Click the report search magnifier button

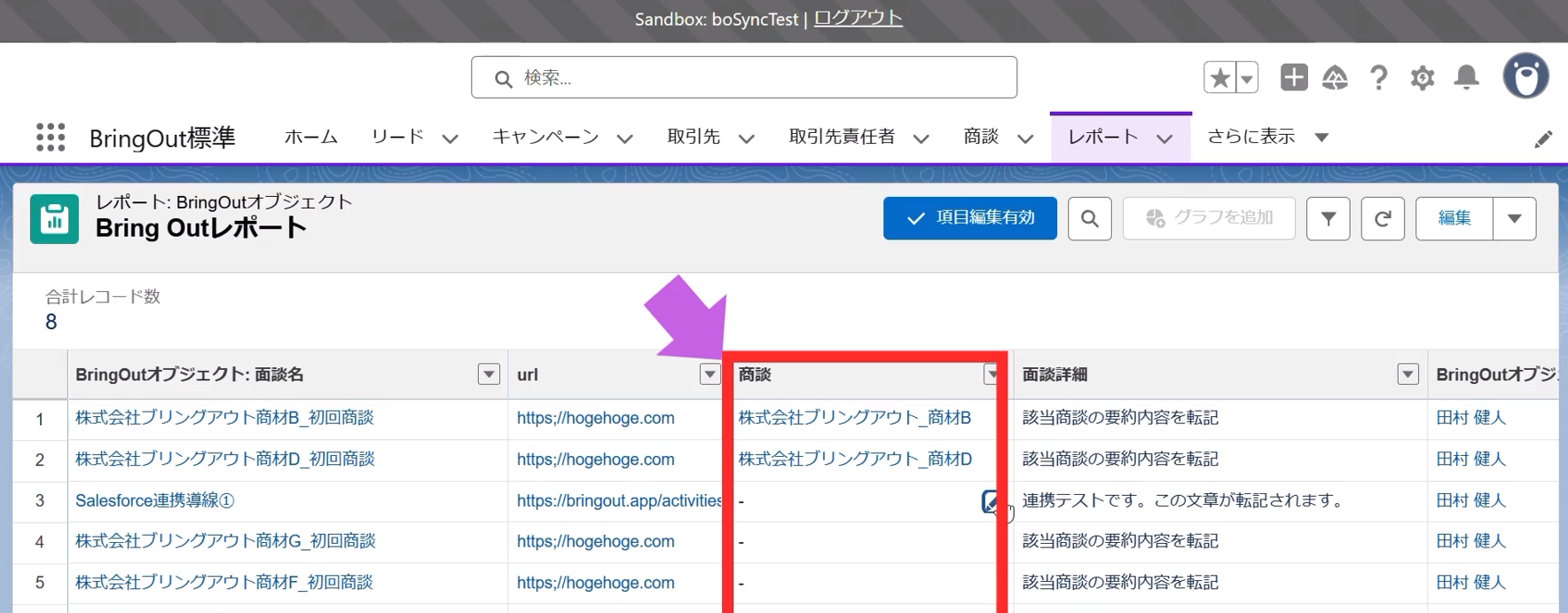[1089, 218]
